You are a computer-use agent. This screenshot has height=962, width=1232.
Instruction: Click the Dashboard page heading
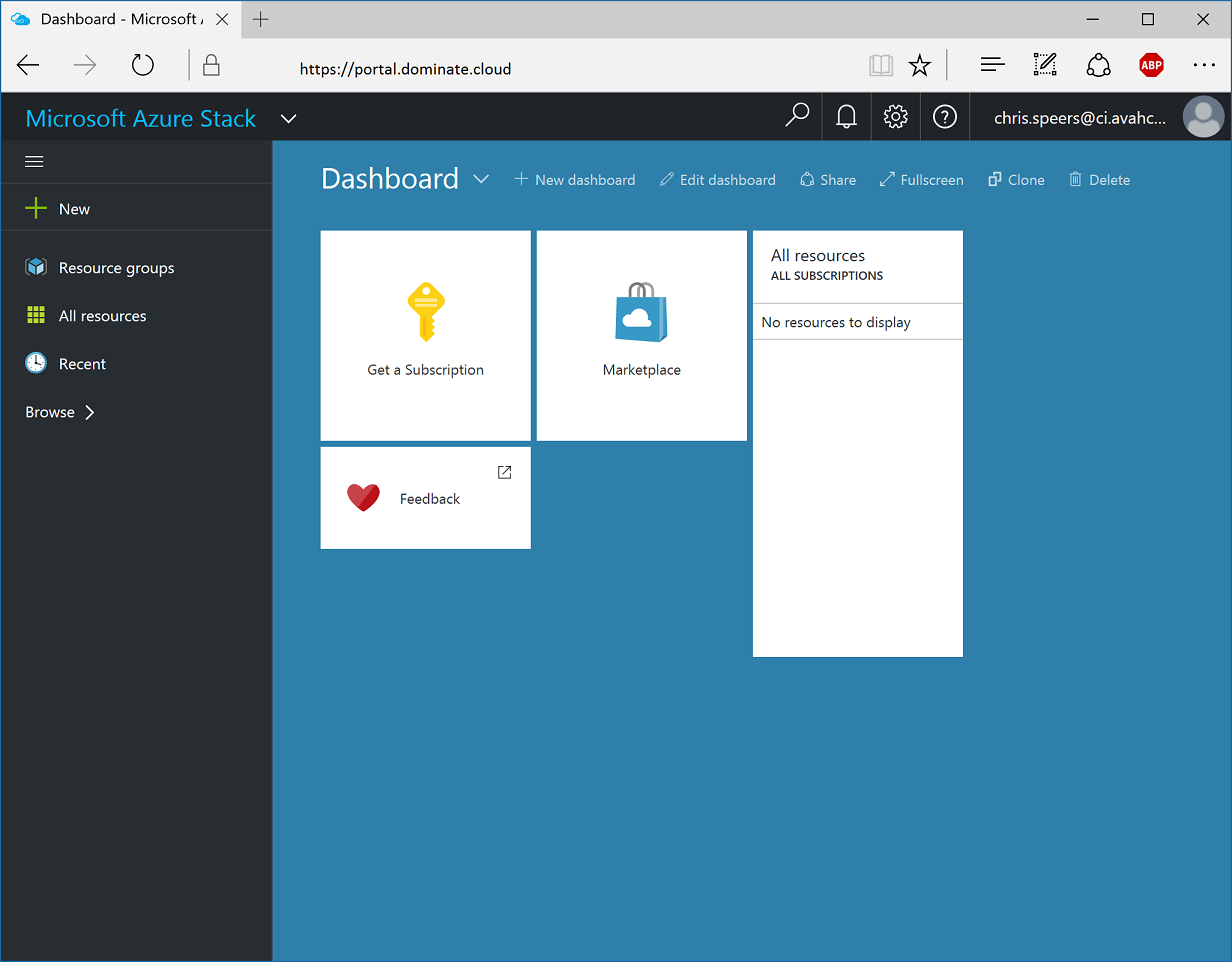[x=390, y=179]
